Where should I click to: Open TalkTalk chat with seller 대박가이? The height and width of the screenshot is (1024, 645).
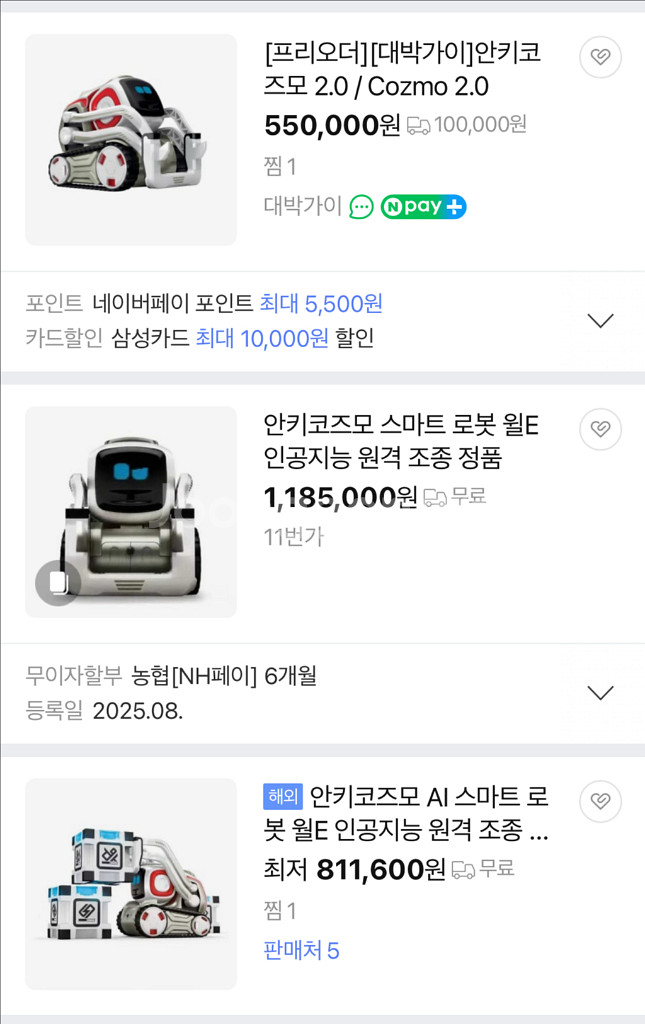[360, 207]
